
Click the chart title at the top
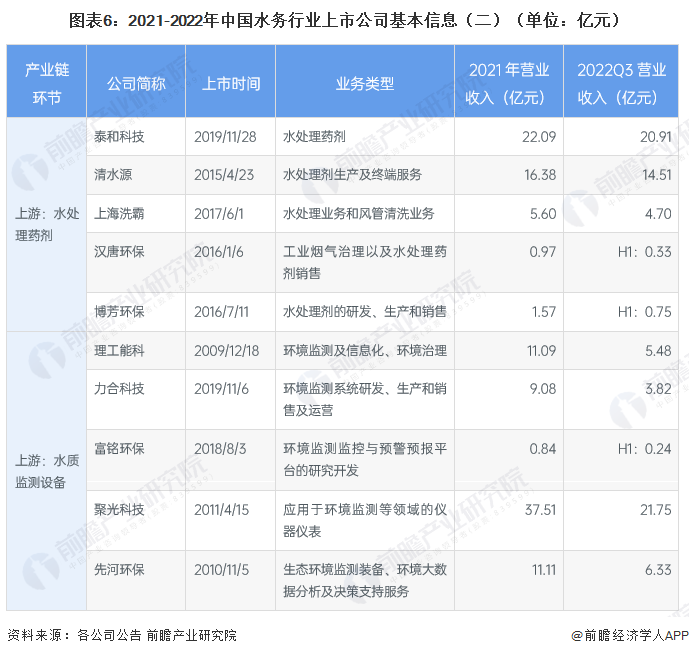pyautogui.click(x=344, y=19)
